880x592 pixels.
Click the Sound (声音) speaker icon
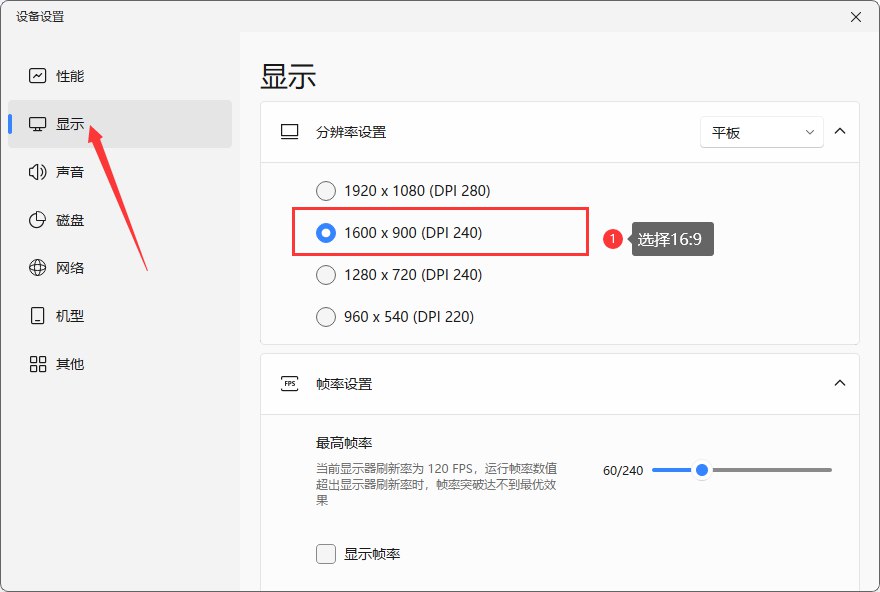point(38,172)
